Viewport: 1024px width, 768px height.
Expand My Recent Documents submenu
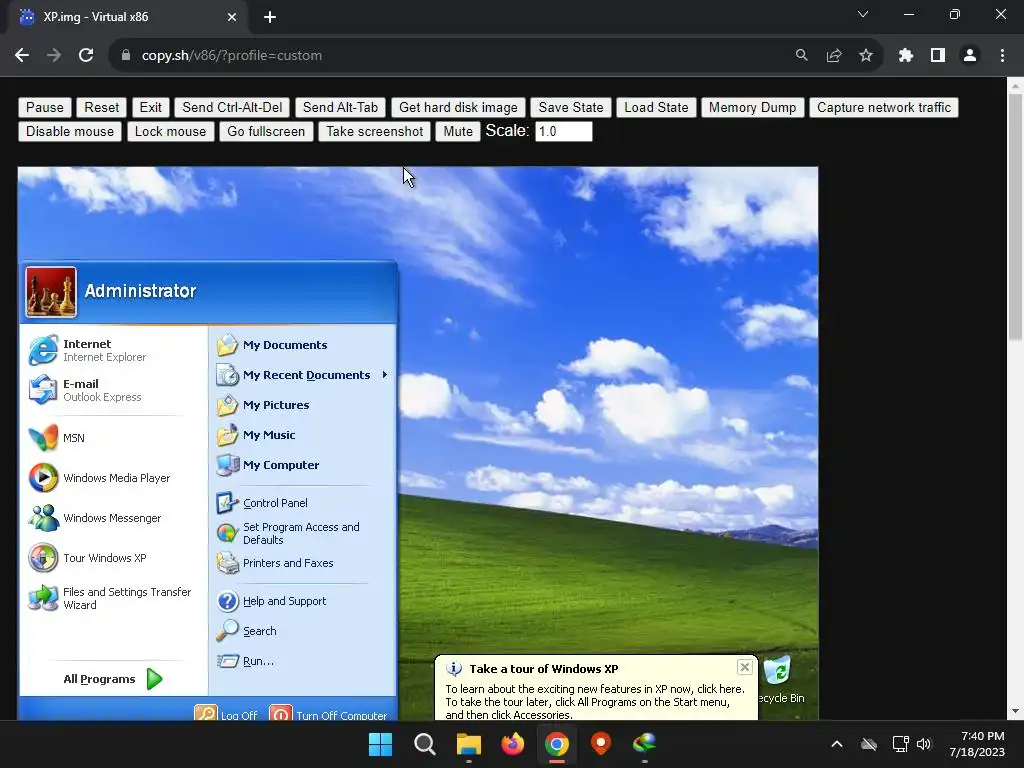302,375
